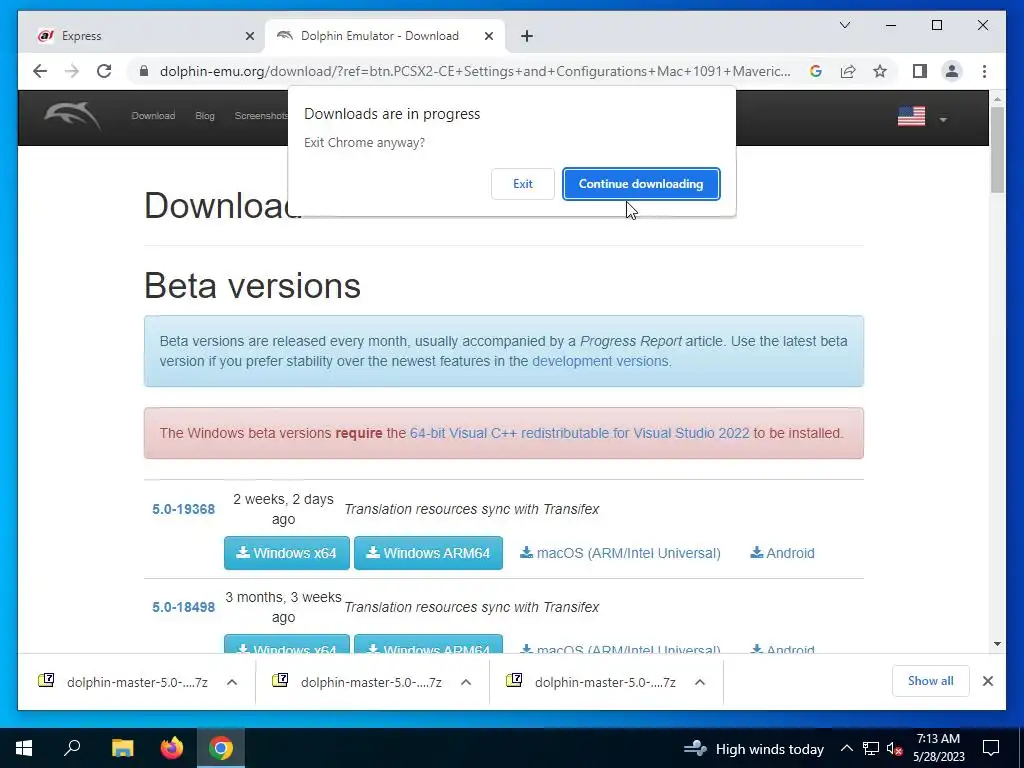
Task: Follow the development versions link
Action: coord(600,361)
